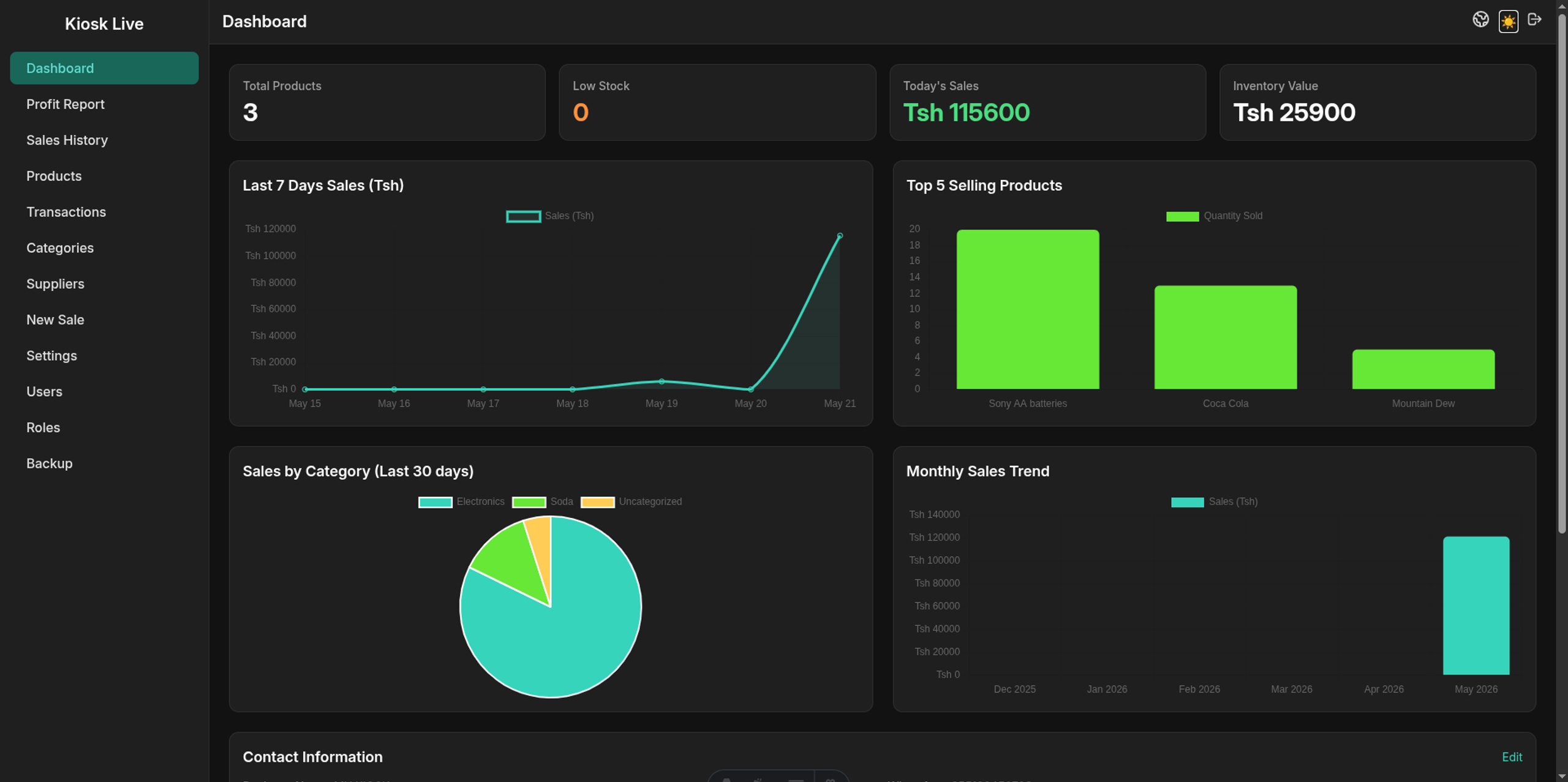
Task: Open the Transactions page
Action: [x=104, y=212]
